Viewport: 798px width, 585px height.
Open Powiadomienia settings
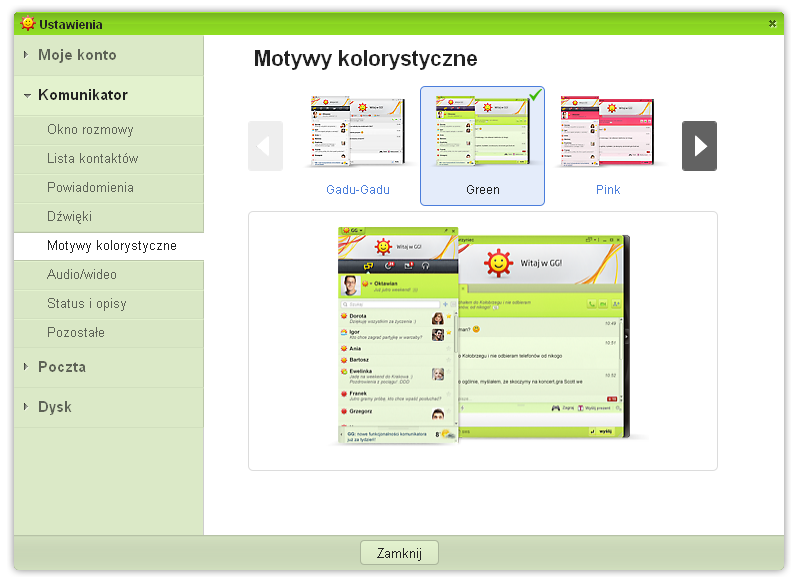109,188
